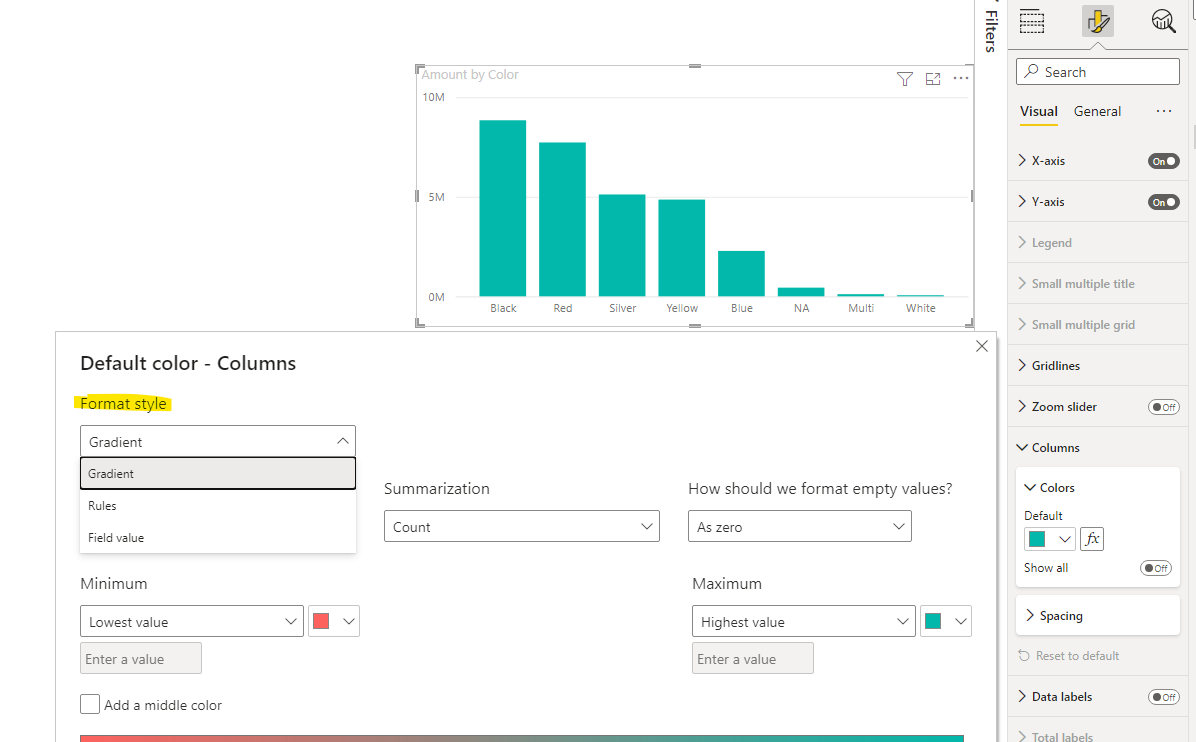Click the Red column bar
This screenshot has width=1196, height=742.
tap(562, 220)
